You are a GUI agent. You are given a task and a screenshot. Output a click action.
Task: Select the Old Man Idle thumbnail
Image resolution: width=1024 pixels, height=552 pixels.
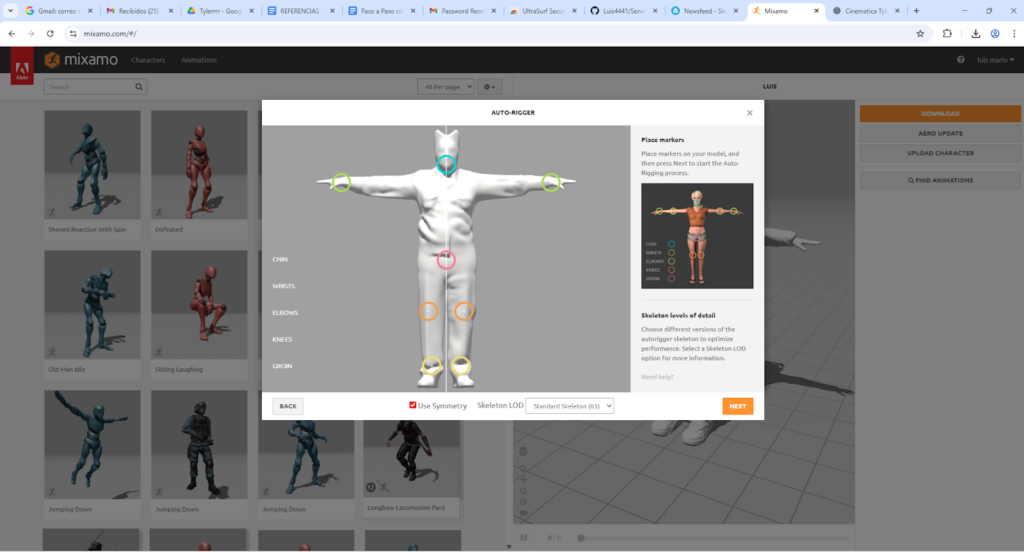[92, 305]
